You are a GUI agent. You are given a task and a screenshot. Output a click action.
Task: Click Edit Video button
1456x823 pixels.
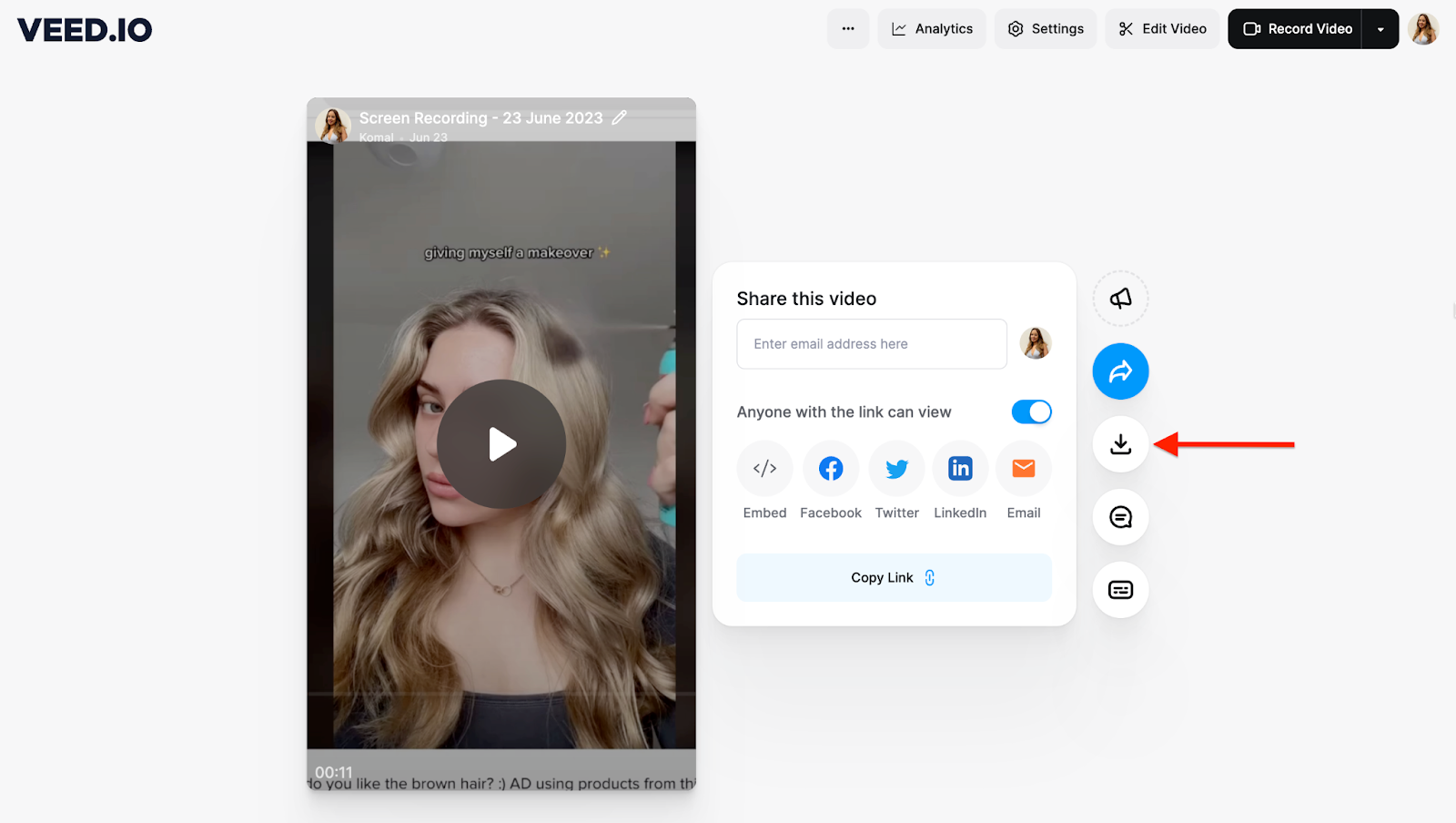pyautogui.click(x=1162, y=29)
